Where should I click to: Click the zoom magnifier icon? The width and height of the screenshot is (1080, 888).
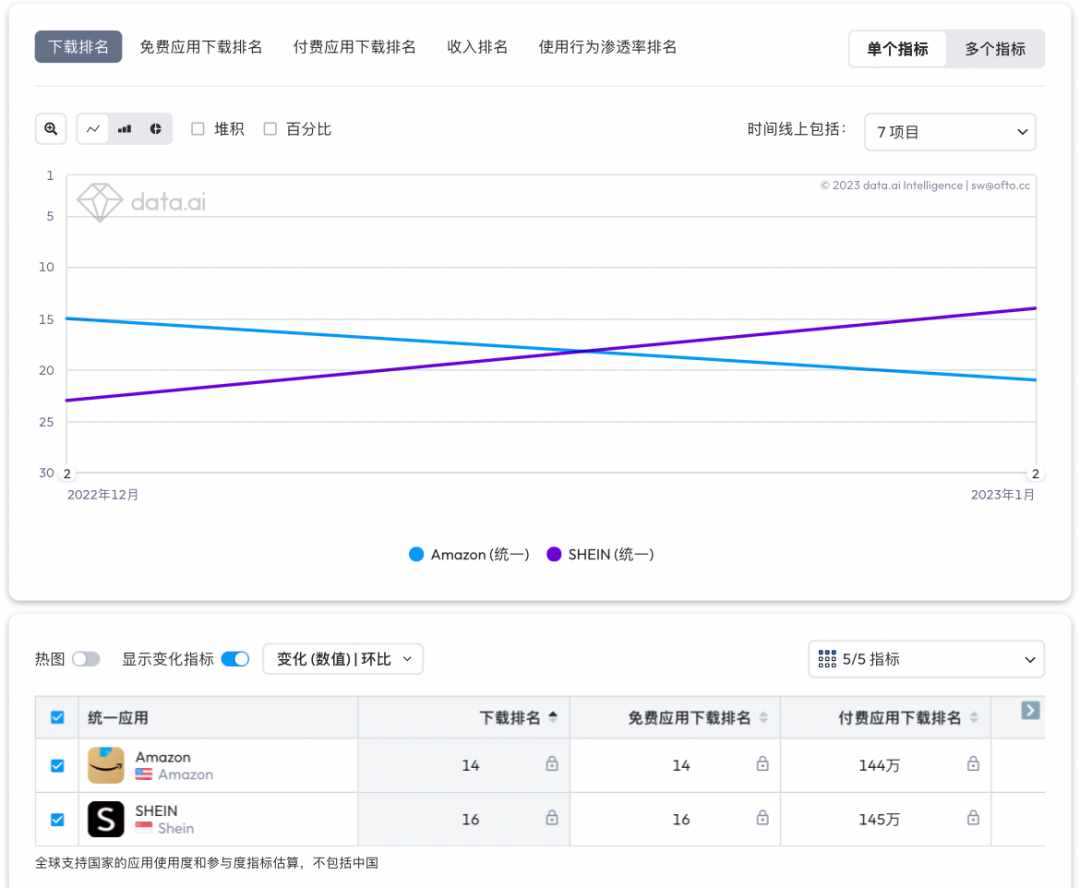51,129
